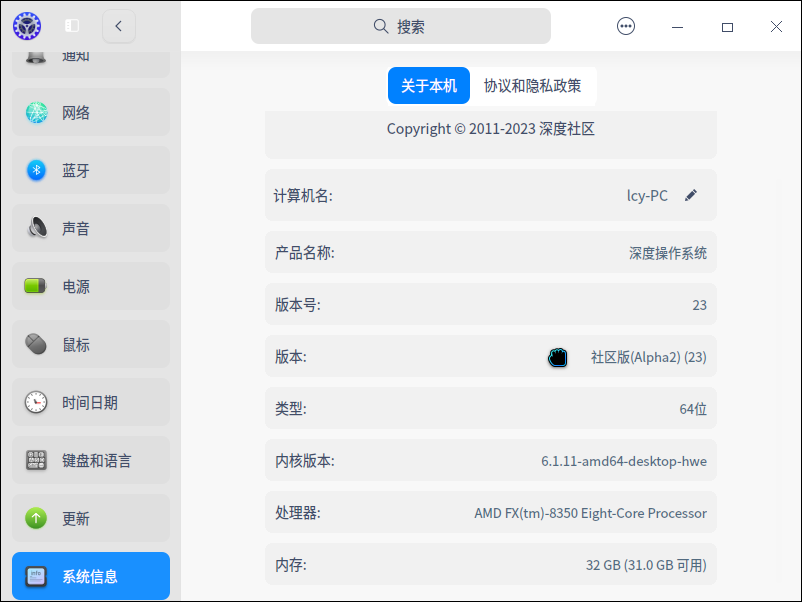Click the Control Center app logo icon
This screenshot has height=602, width=802.
(x=27, y=26)
